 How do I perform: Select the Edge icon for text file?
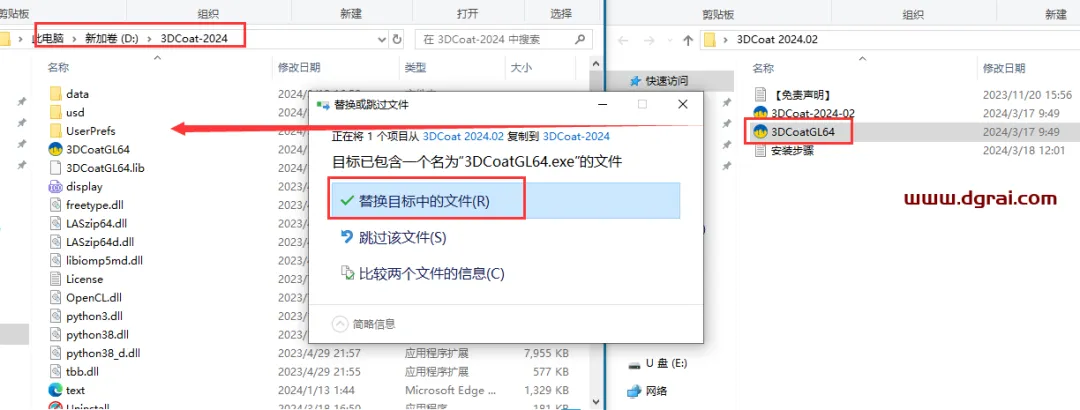coord(56,390)
